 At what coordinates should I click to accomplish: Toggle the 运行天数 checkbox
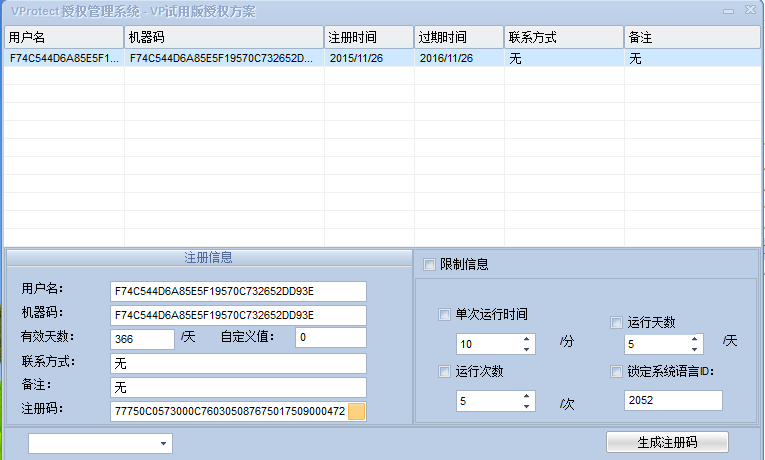point(616,322)
